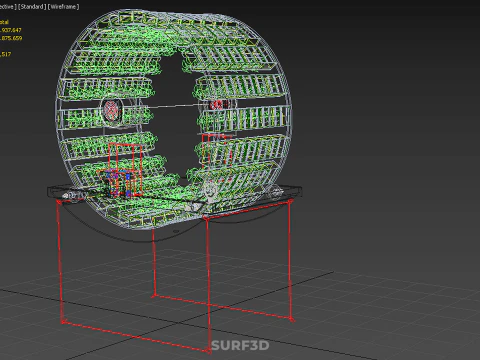Screen dimensions: 480x360
Task: Open the [Standard] viewport shading menu
Action: pos(32,7)
